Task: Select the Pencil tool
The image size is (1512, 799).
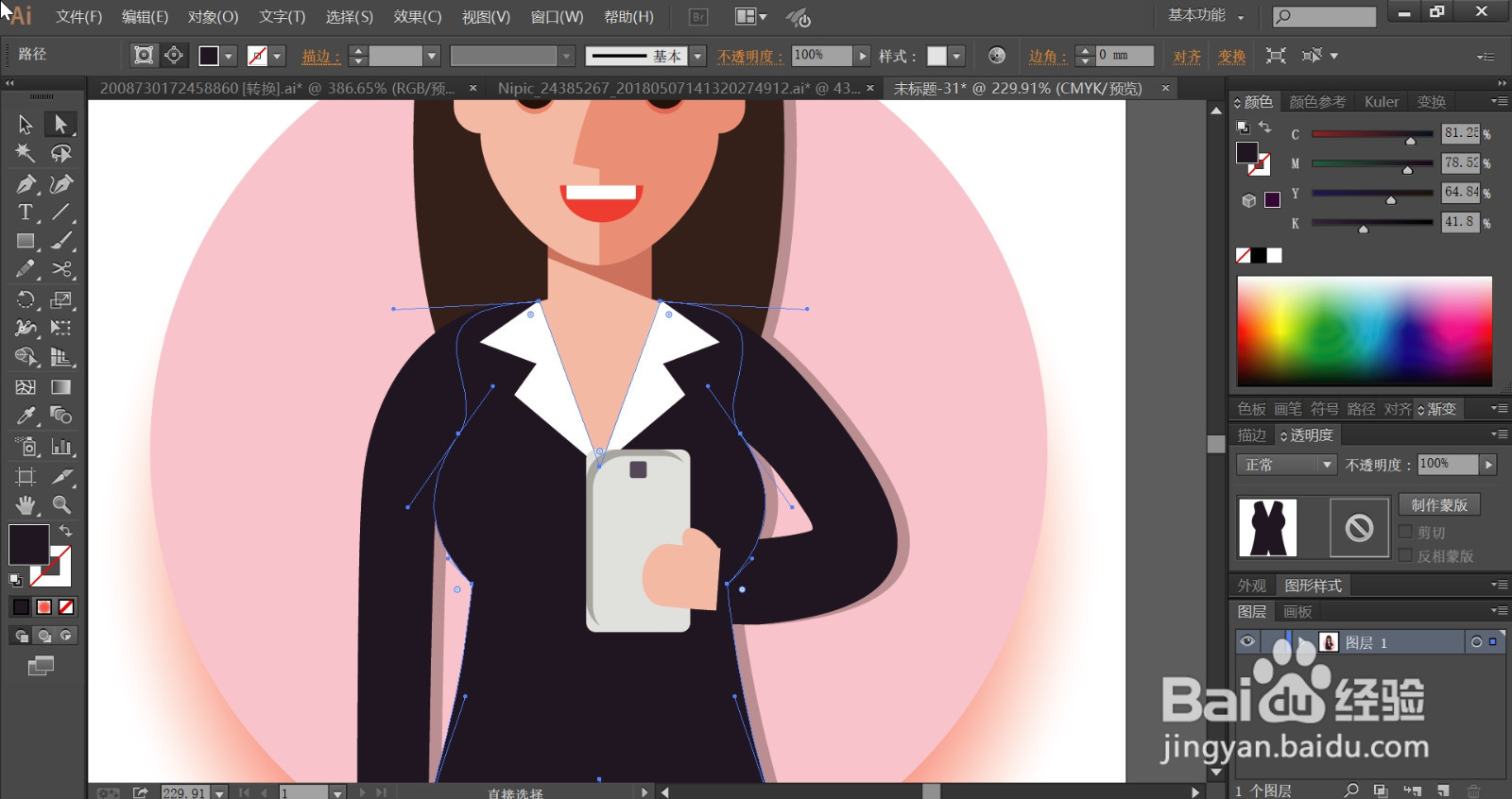Action: [26, 270]
